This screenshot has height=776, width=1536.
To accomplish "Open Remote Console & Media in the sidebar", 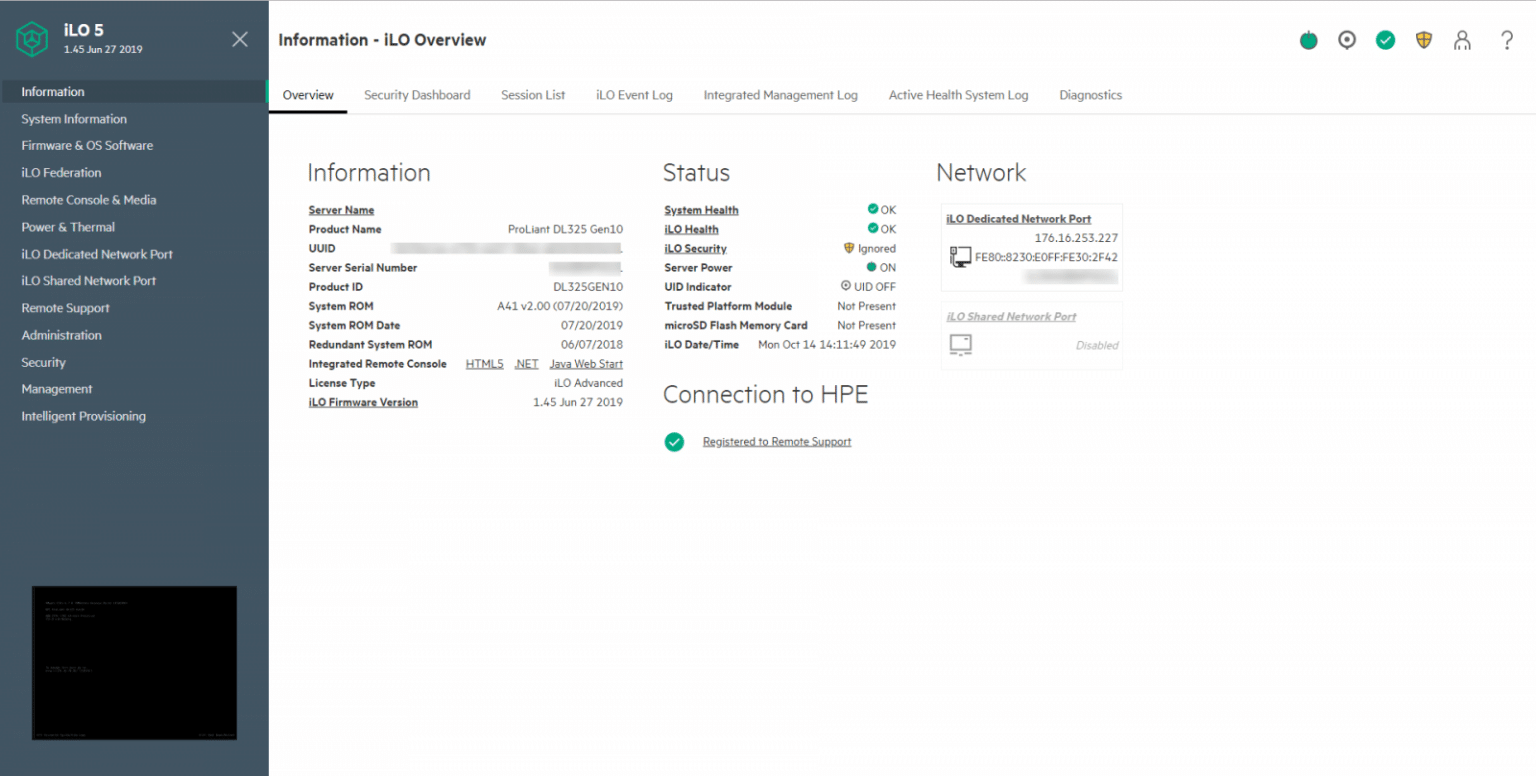I will point(89,200).
